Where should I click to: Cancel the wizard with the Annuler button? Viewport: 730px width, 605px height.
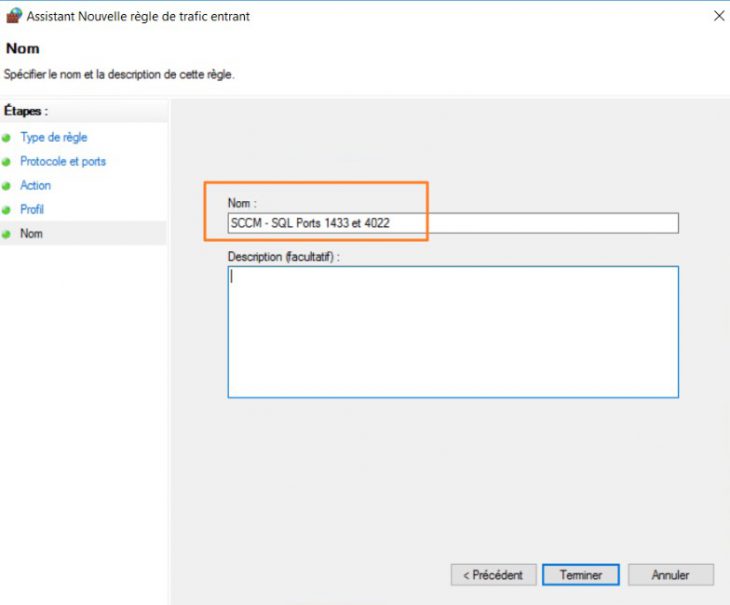click(670, 575)
